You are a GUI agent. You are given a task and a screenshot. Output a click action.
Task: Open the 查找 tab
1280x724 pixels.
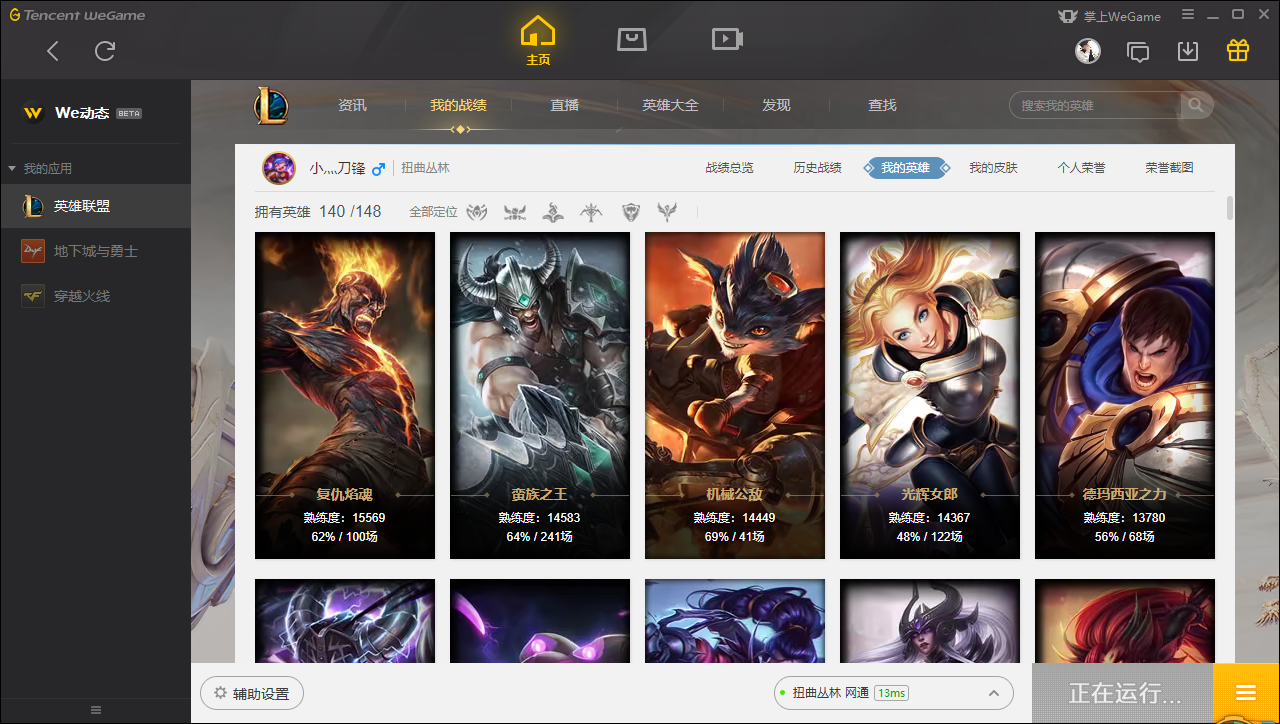coord(882,105)
